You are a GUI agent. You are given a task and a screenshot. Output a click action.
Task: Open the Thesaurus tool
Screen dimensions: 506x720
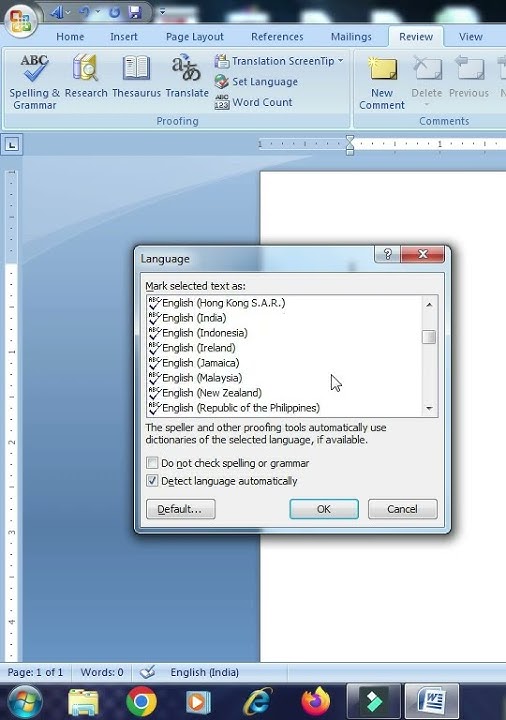pos(136,76)
